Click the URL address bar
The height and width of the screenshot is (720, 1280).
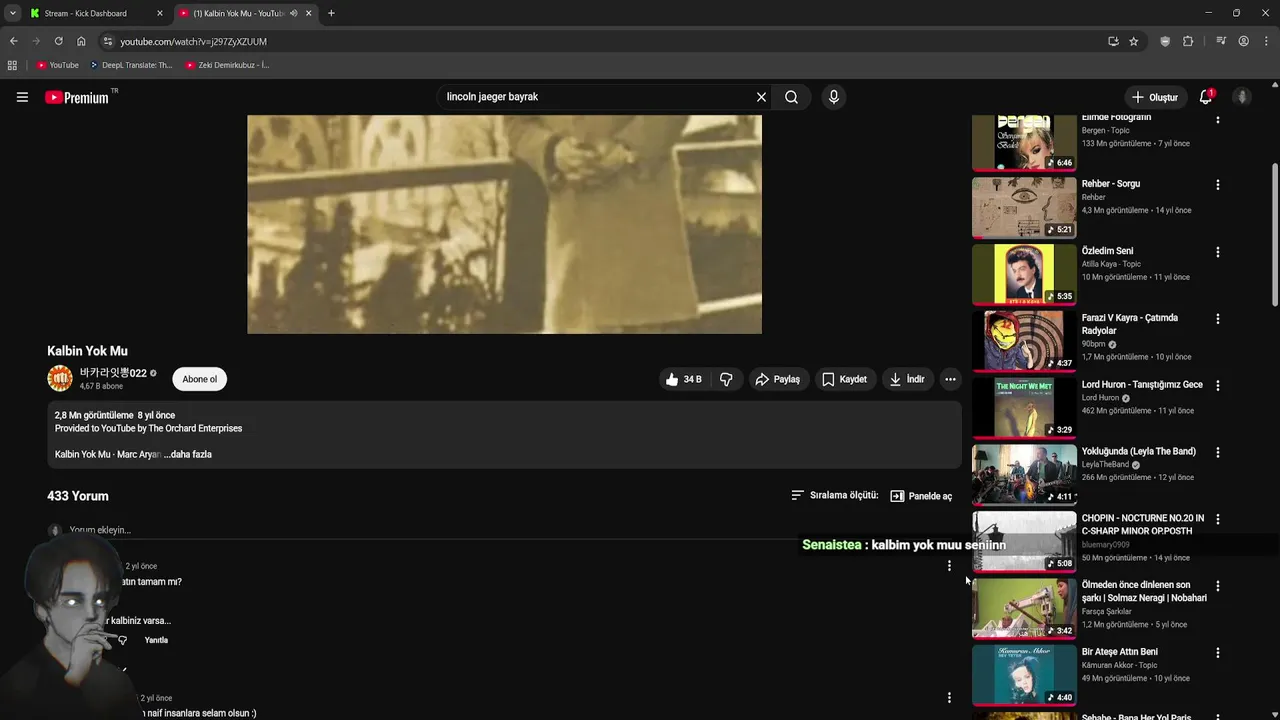click(600, 41)
